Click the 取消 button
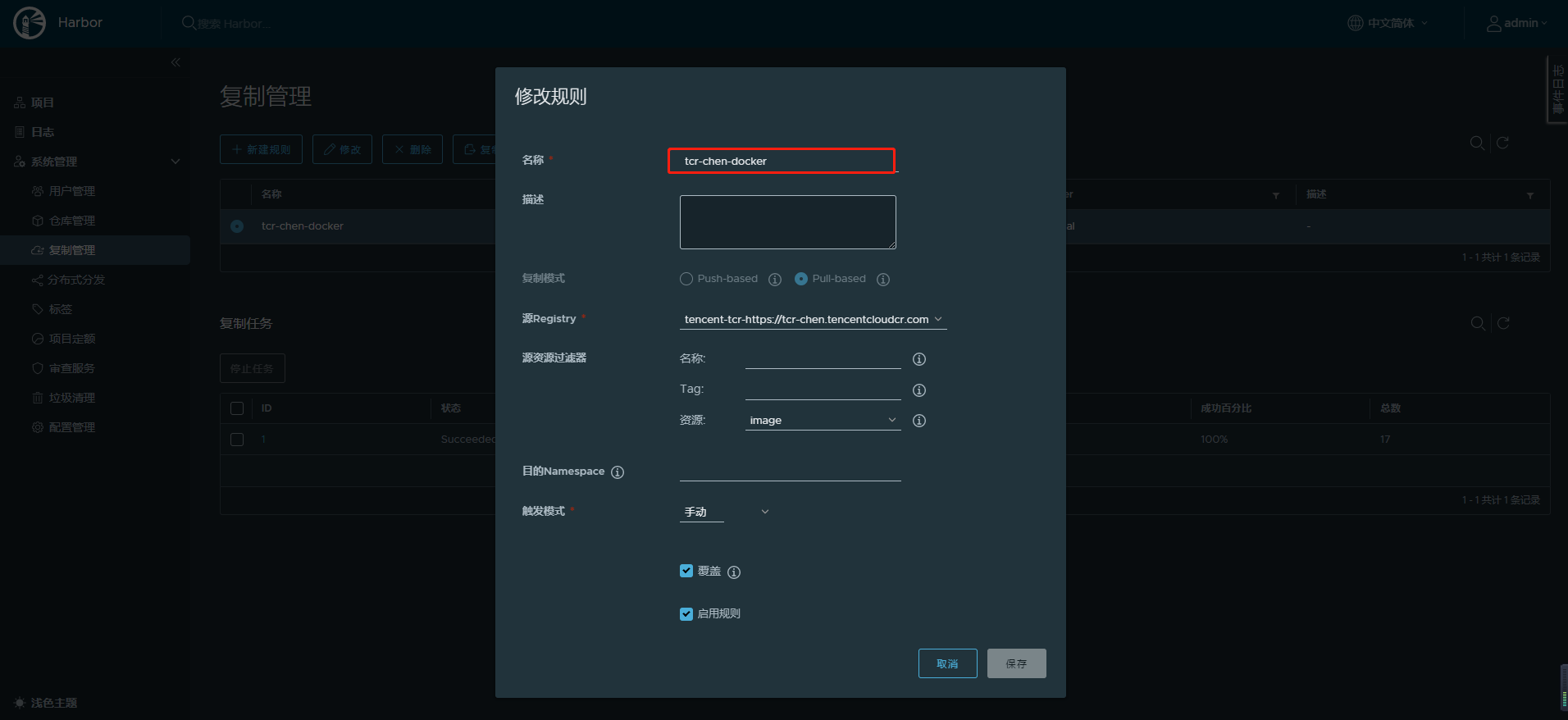The height and width of the screenshot is (720, 1568). click(947, 663)
